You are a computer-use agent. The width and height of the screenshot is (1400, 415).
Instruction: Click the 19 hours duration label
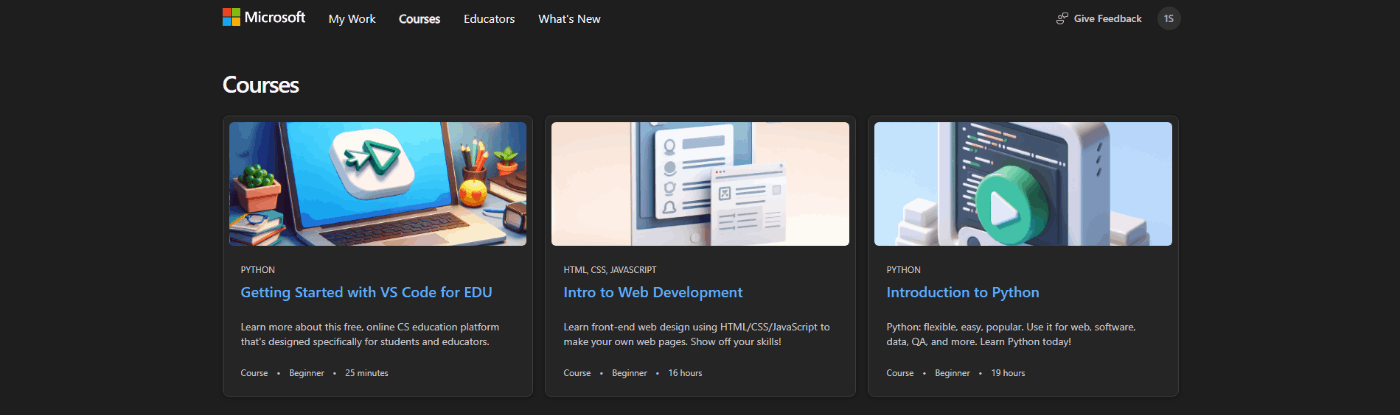(x=1008, y=373)
